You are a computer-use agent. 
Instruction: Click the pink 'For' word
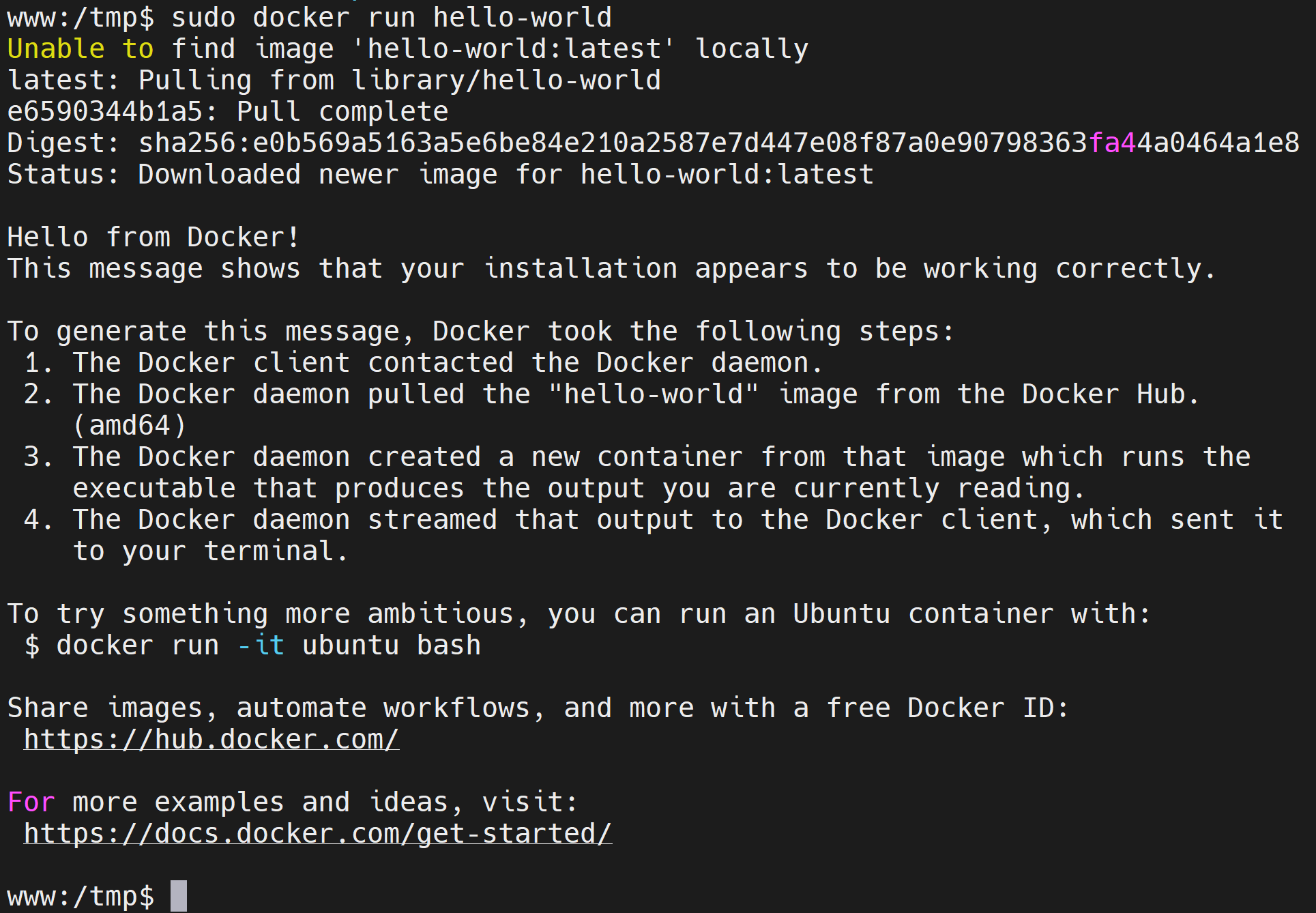coord(31,802)
